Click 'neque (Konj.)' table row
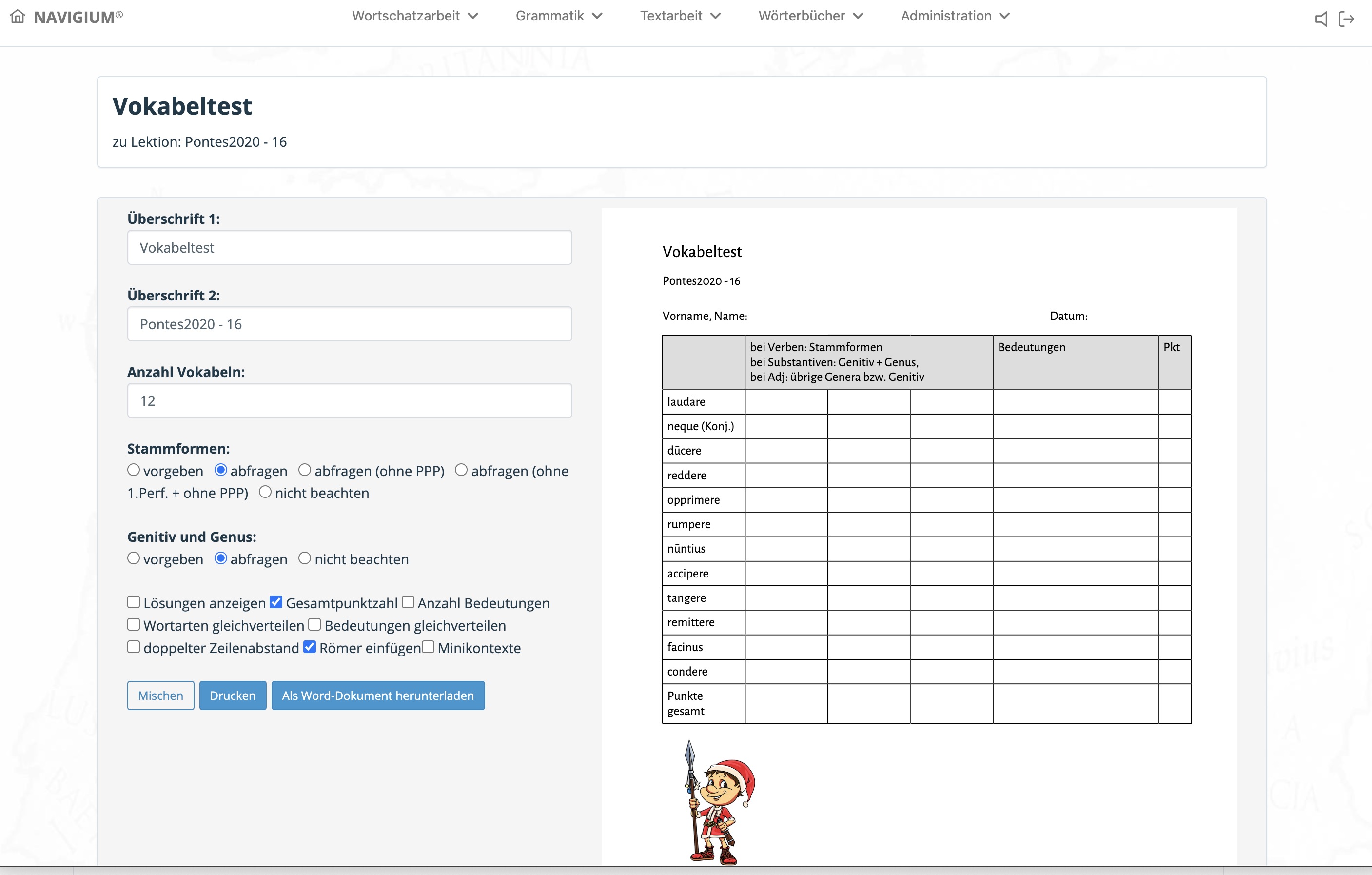 tap(926, 426)
